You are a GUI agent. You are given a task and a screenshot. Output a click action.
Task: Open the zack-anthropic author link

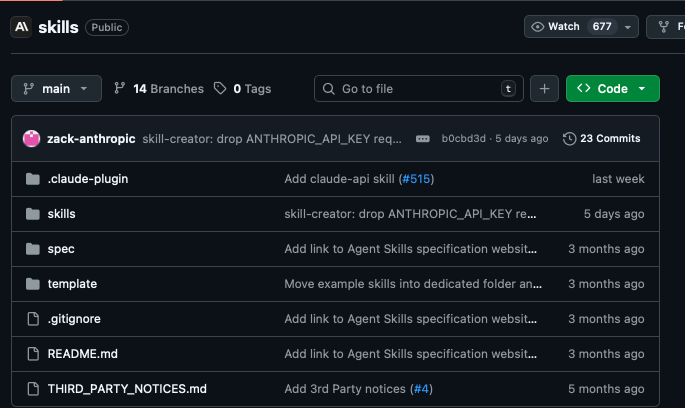pos(91,138)
